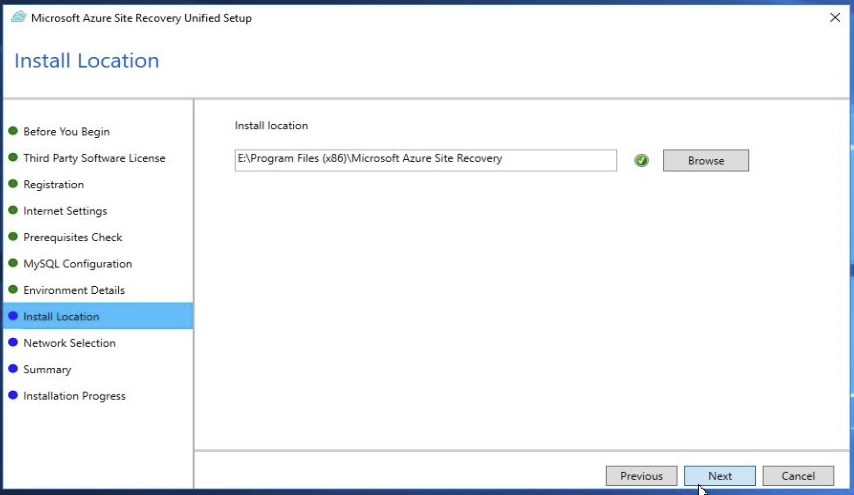The image size is (854, 495).
Task: Open the MySQL Configuration step
Action: (77, 264)
